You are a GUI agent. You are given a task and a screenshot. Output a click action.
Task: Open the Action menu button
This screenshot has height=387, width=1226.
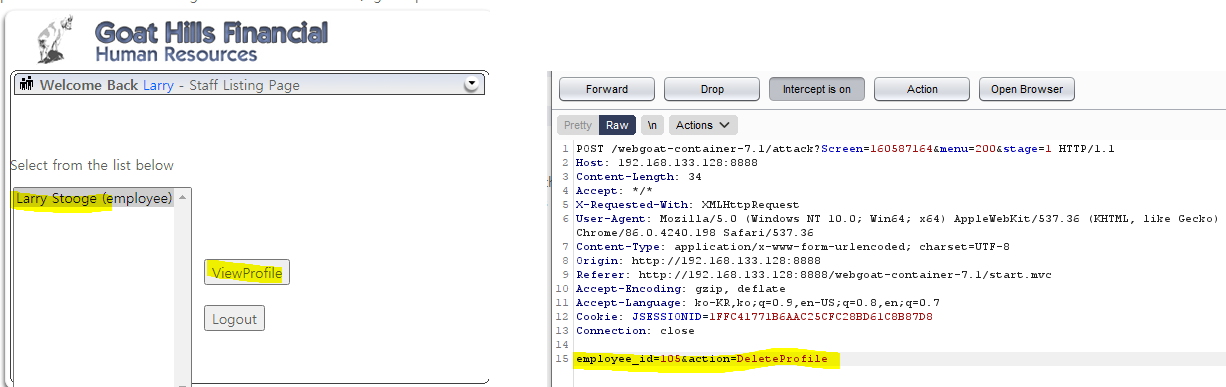pyautogui.click(x=922, y=89)
